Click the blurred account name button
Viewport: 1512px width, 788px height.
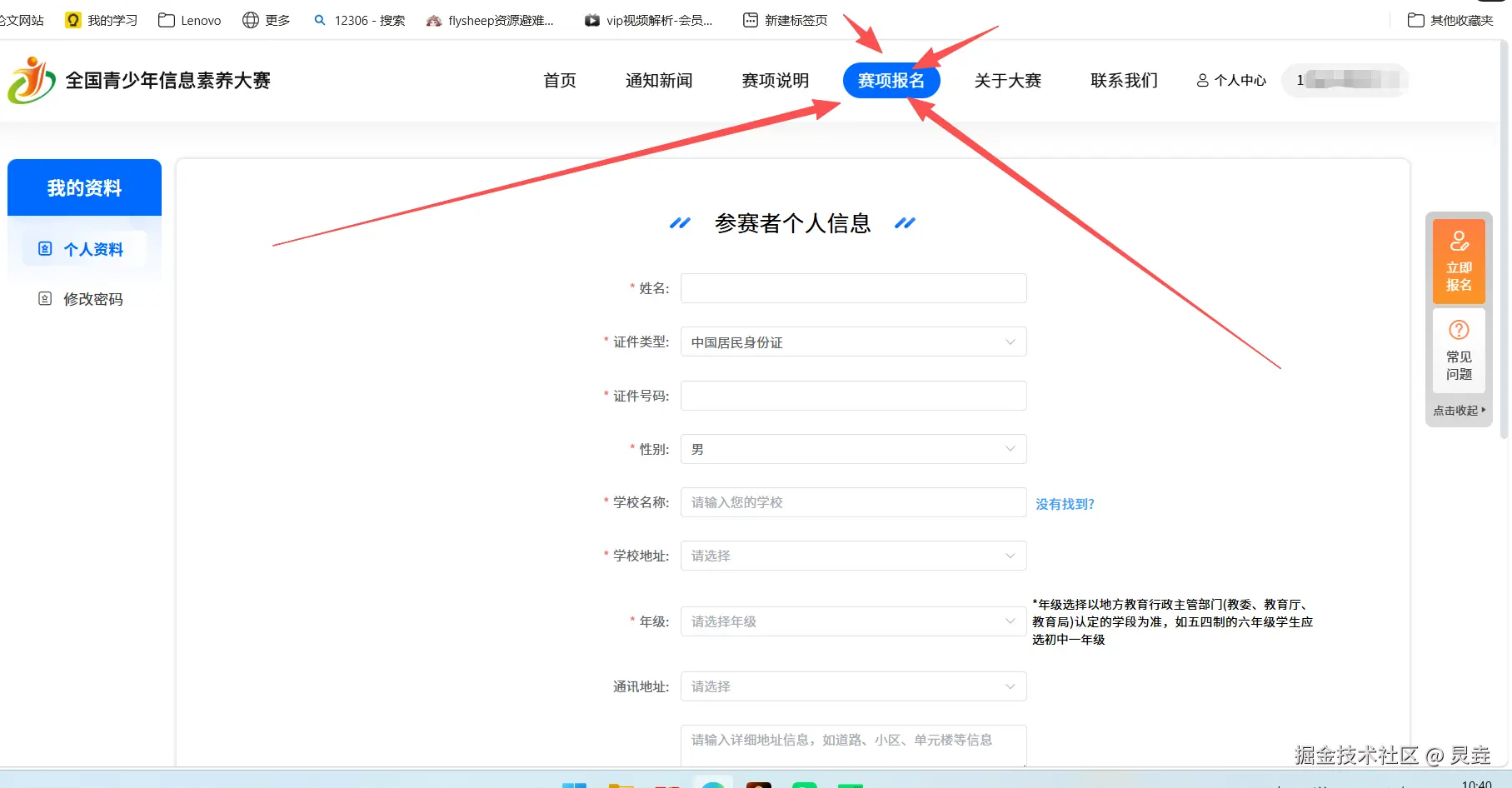1345,81
